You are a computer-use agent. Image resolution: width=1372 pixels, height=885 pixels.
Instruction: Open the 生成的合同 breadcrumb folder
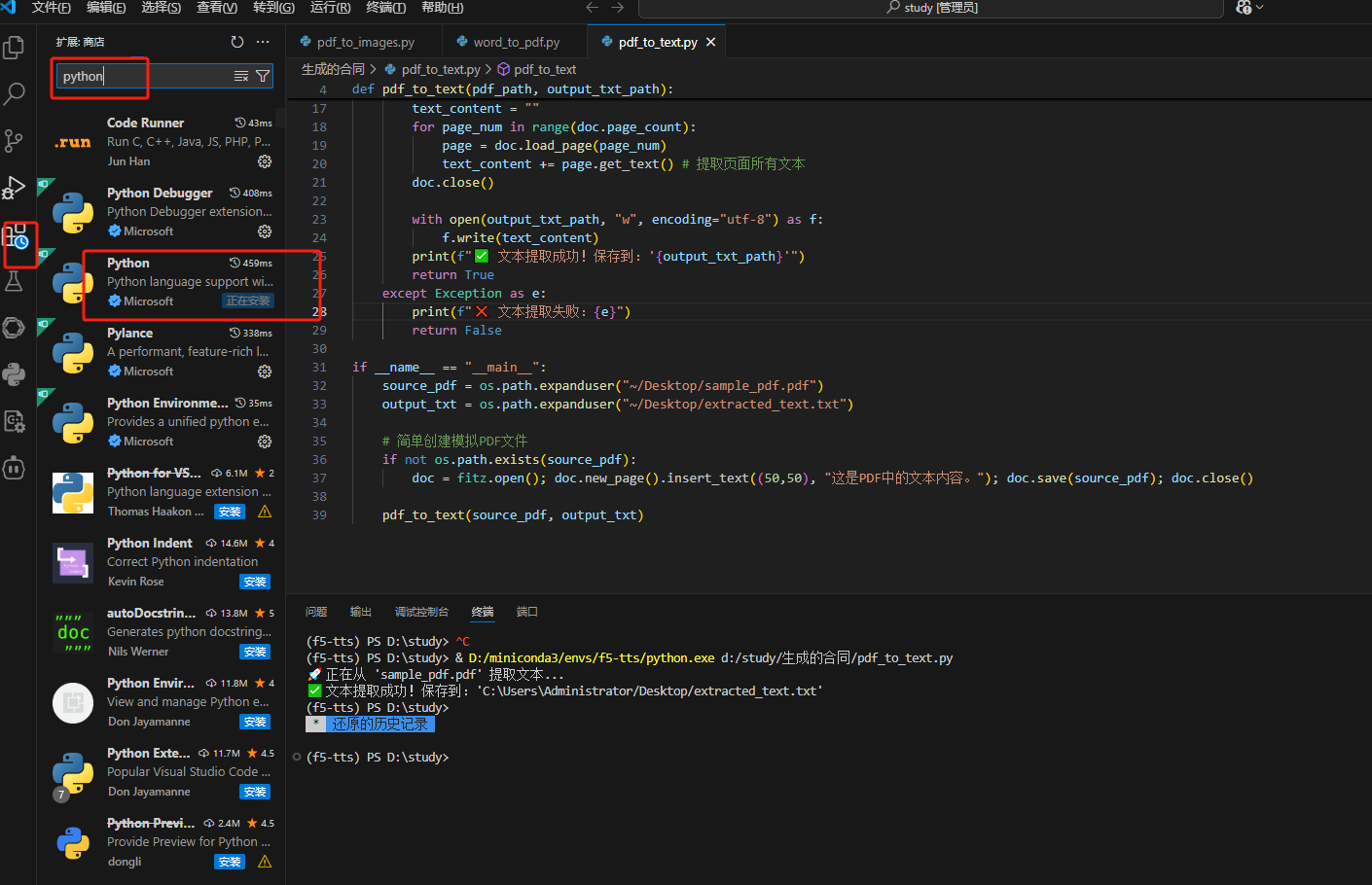333,69
